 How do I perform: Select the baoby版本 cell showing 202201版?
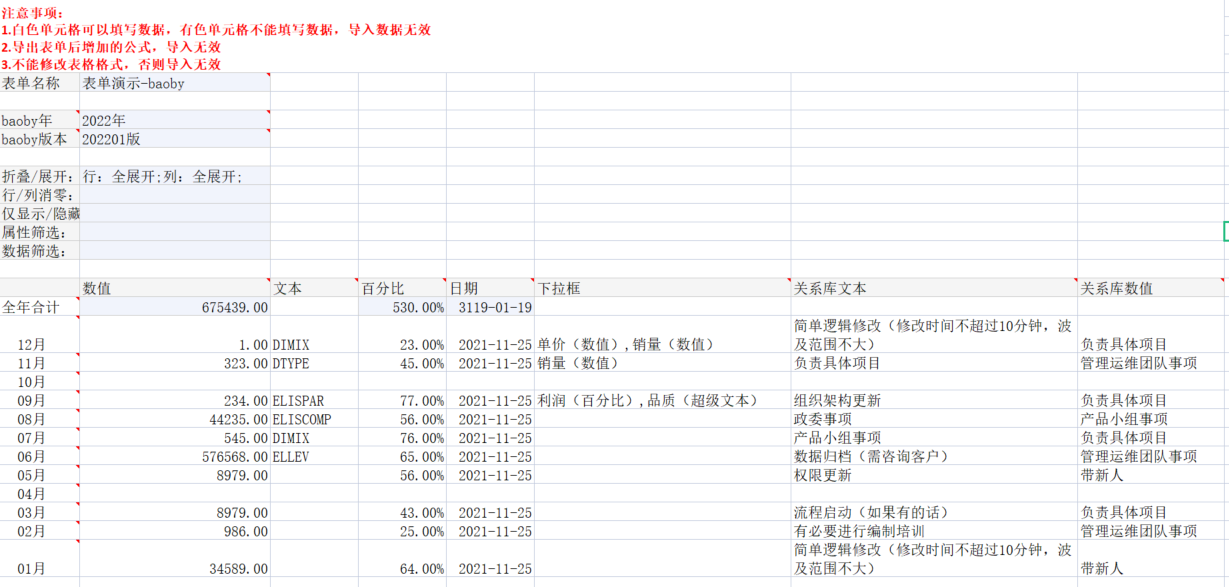[174, 140]
